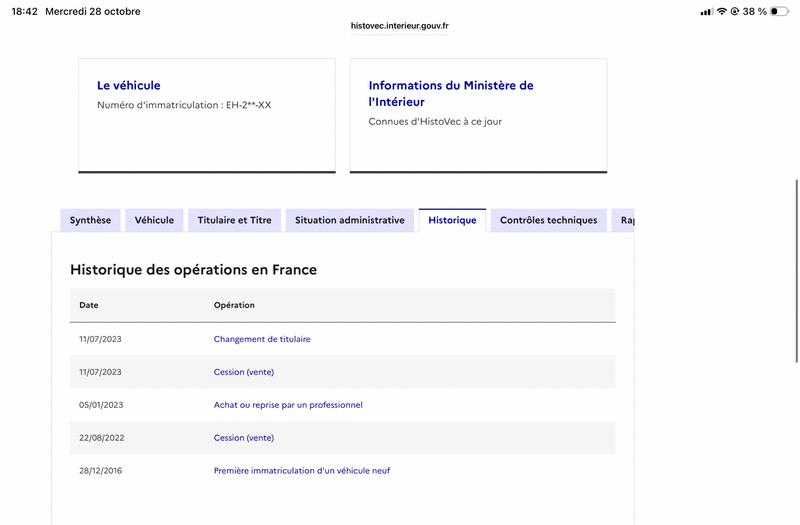Click the date 28/12/2016 cell
The height and width of the screenshot is (525, 800).
[x=101, y=470]
